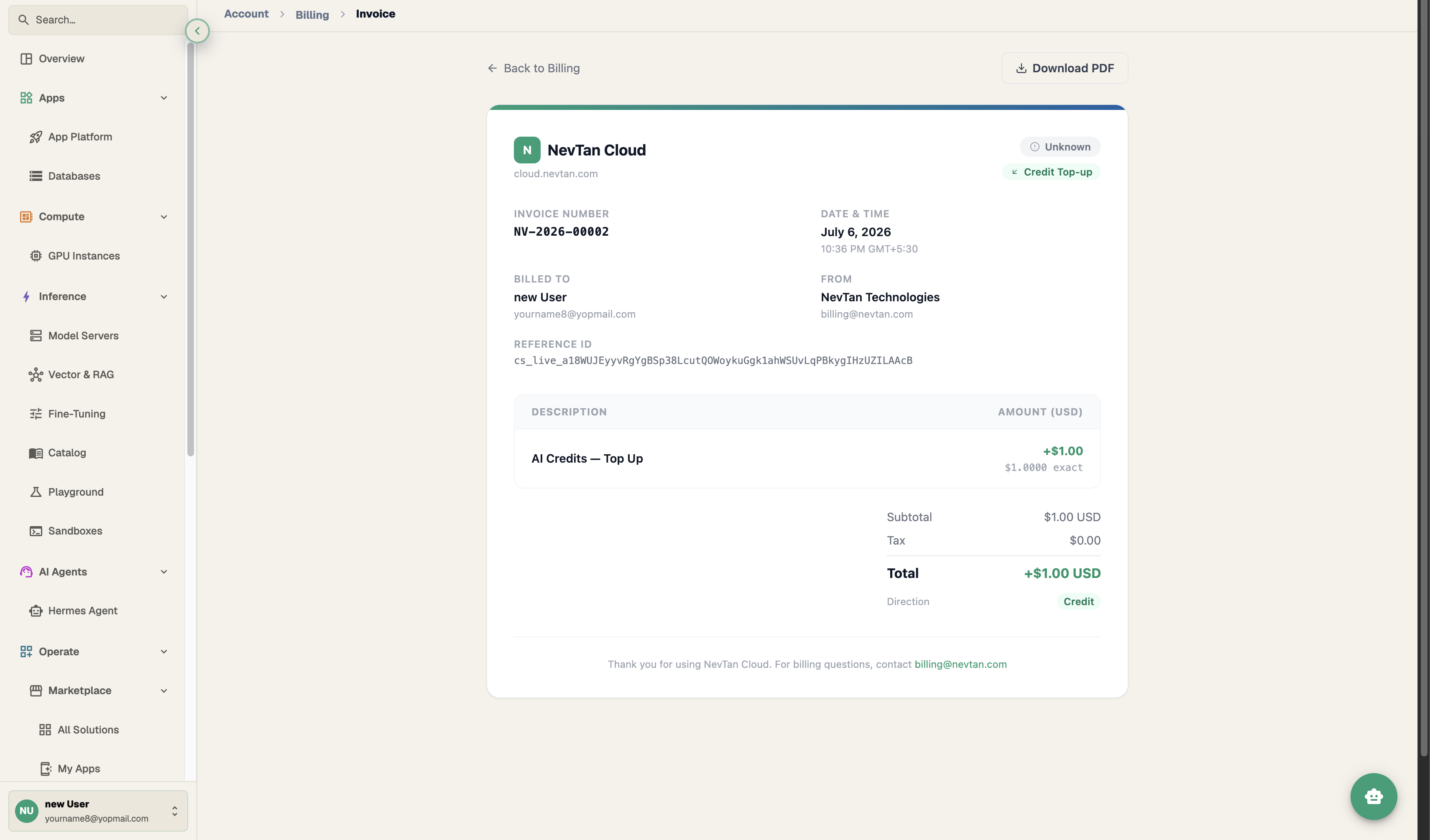
Task: Click the Model Servers icon
Action: click(36, 335)
